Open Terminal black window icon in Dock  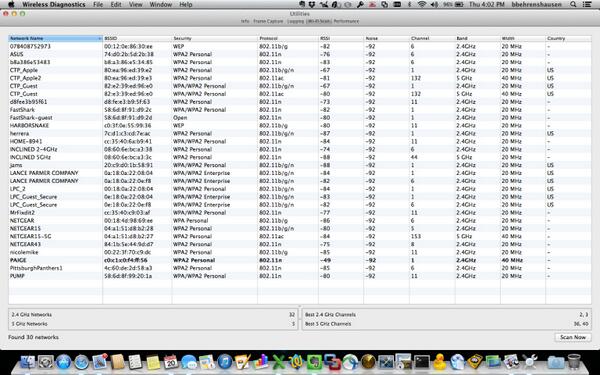(422, 362)
